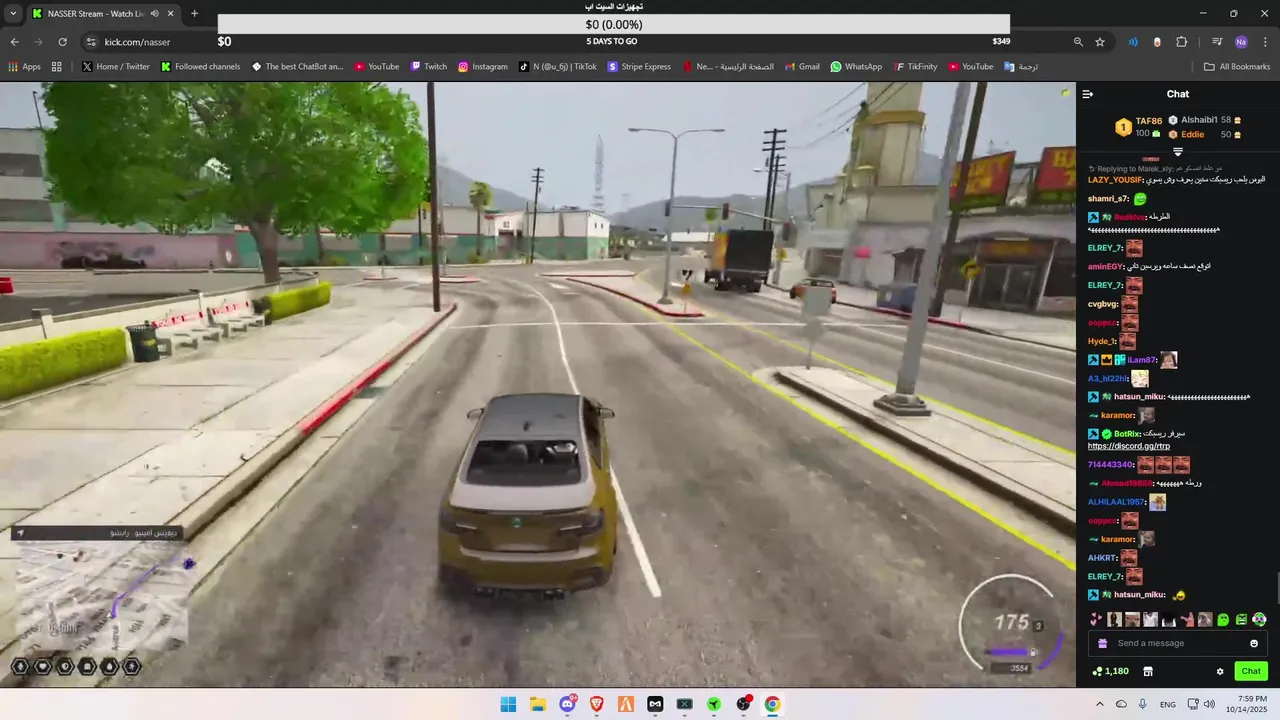Click the stream video player
Screen dimensions: 1280x720
[x=538, y=384]
